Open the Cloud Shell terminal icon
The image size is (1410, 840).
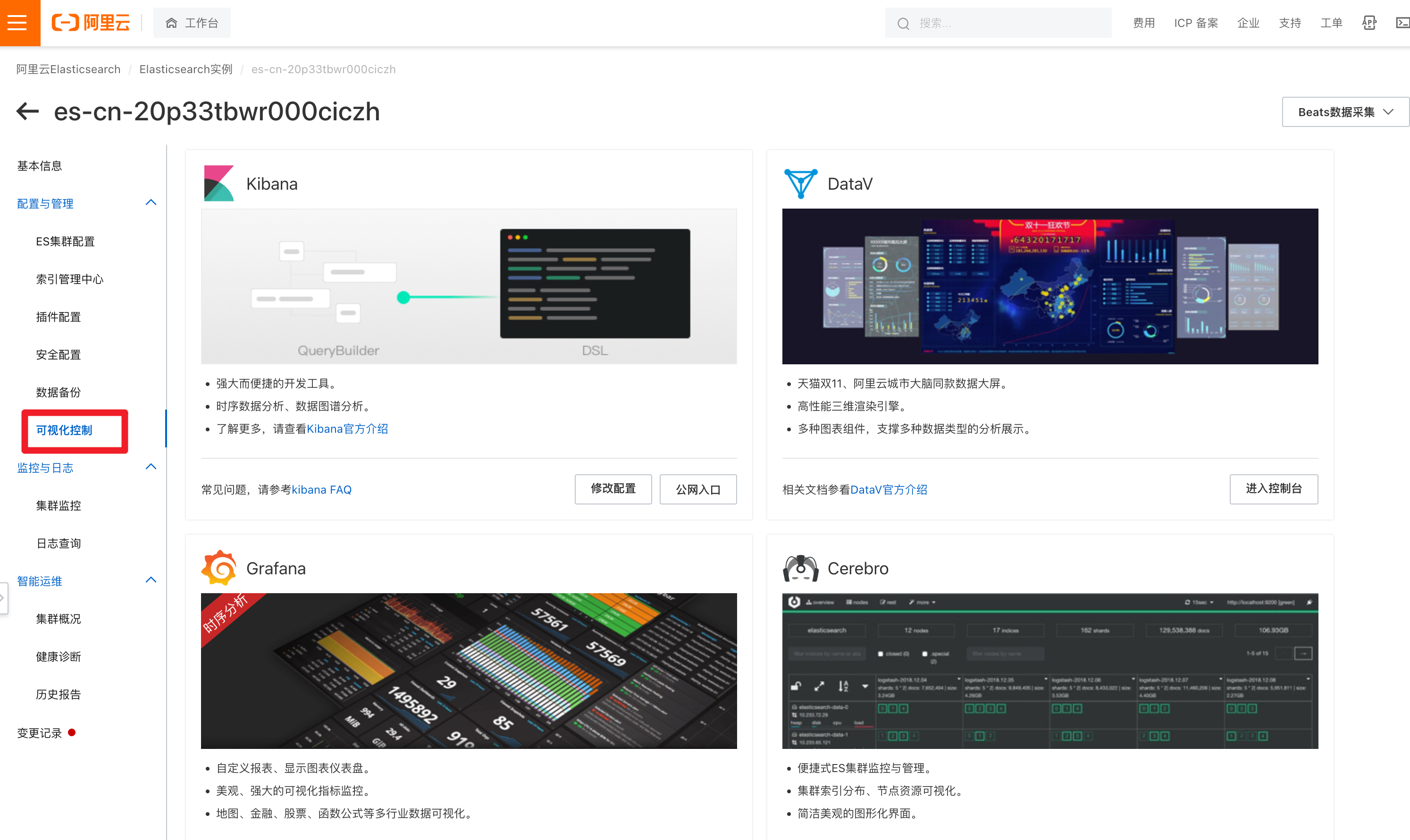(x=1402, y=23)
